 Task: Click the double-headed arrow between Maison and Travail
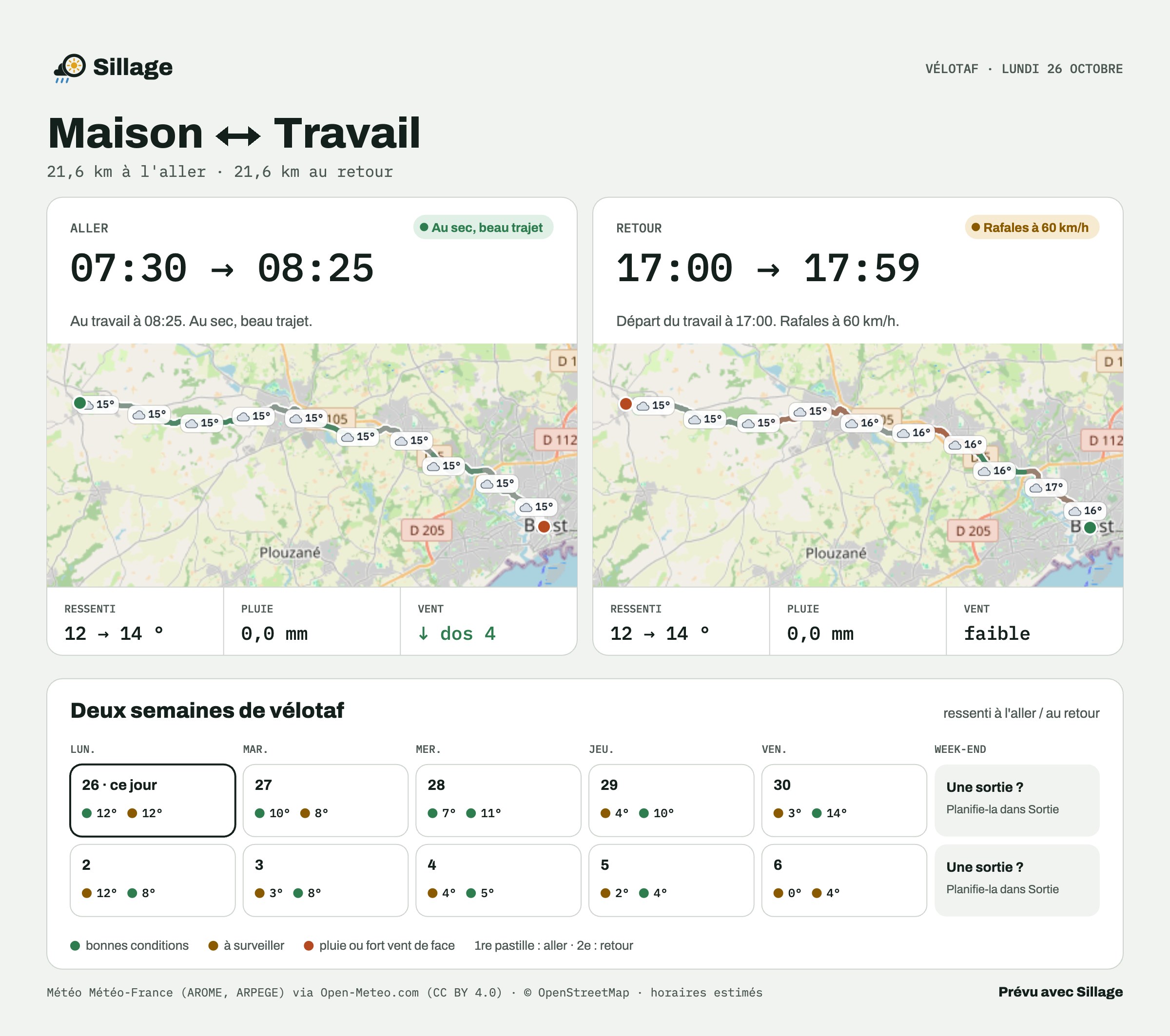click(x=238, y=135)
